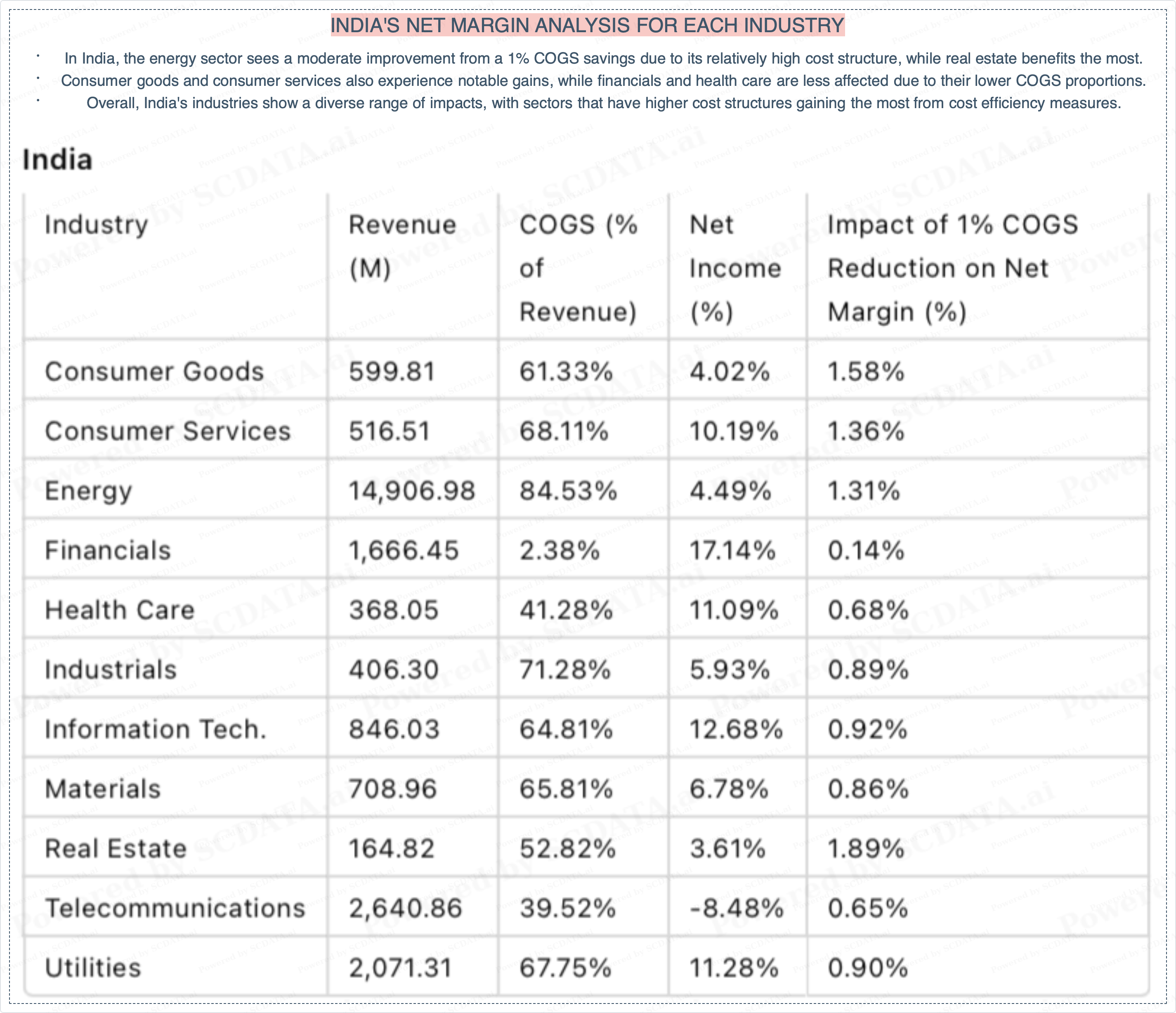Select the Consumer Services row label

point(168,431)
